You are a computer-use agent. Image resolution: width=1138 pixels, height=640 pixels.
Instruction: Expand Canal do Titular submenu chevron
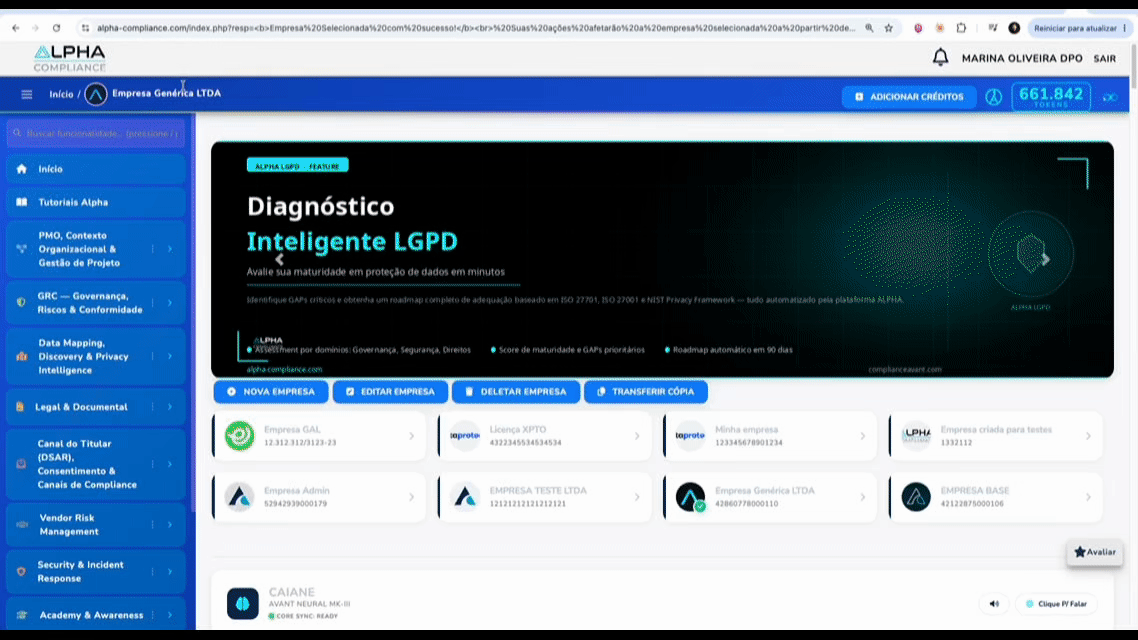(170, 464)
